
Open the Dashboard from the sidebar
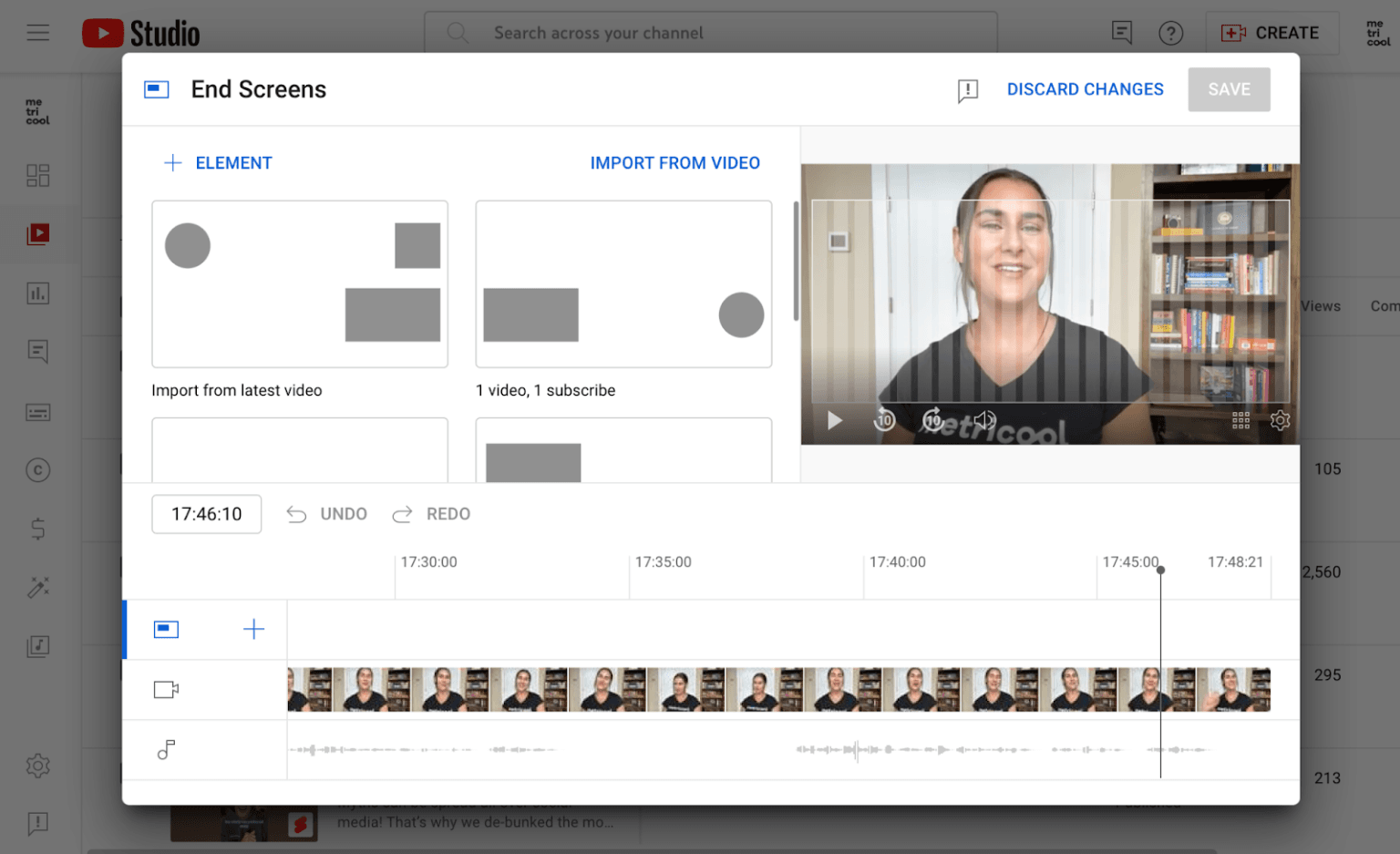[x=37, y=175]
